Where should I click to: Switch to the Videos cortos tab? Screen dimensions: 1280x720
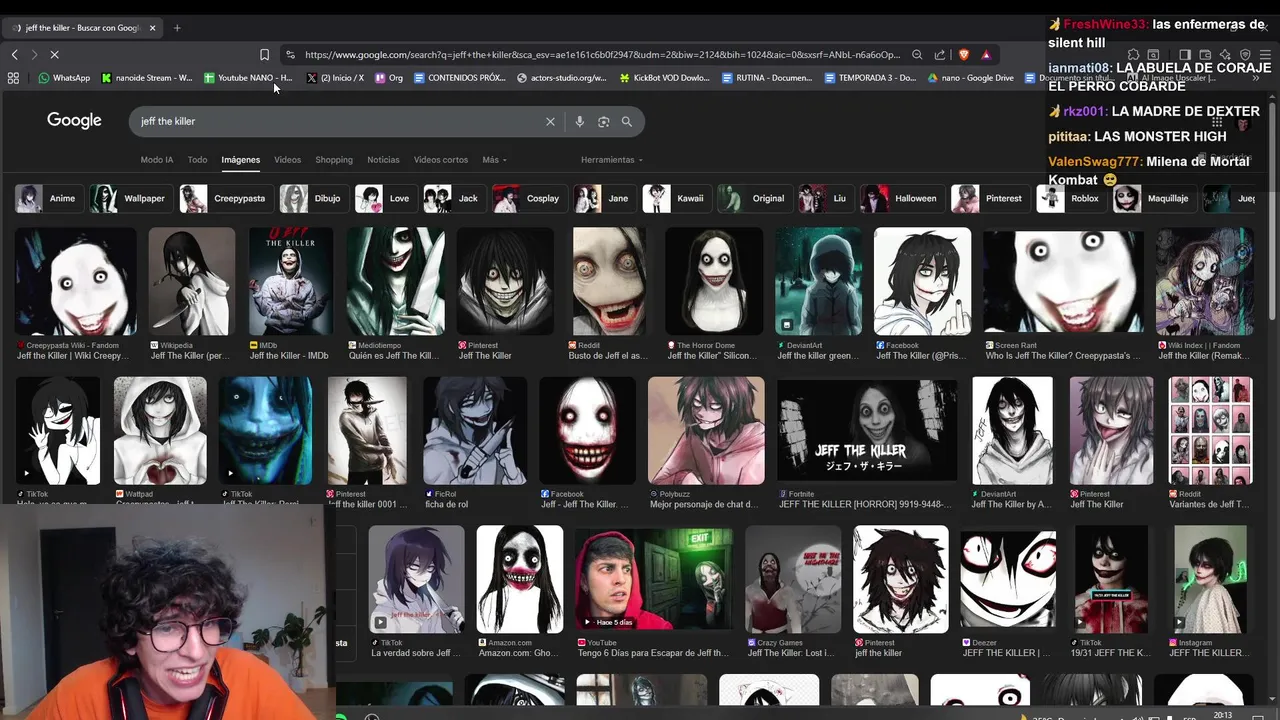pos(441,160)
